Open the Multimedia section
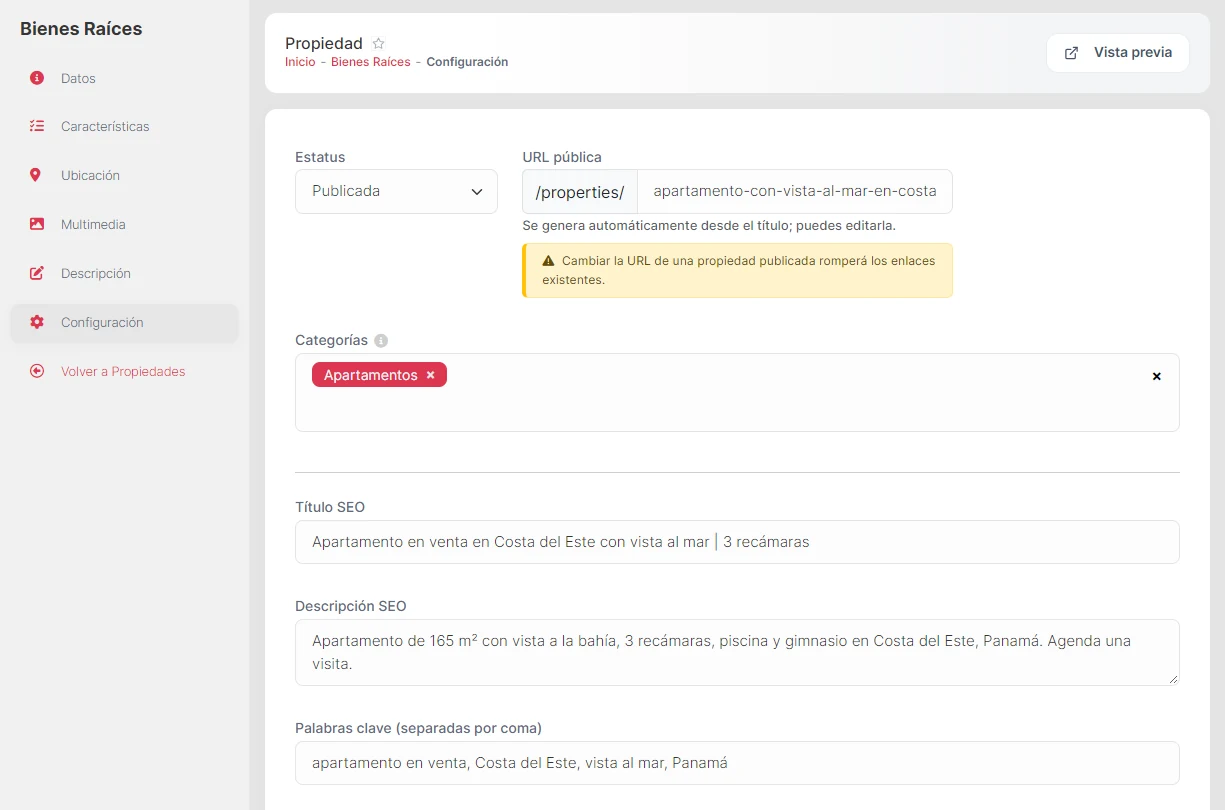1225x810 pixels. point(124,224)
